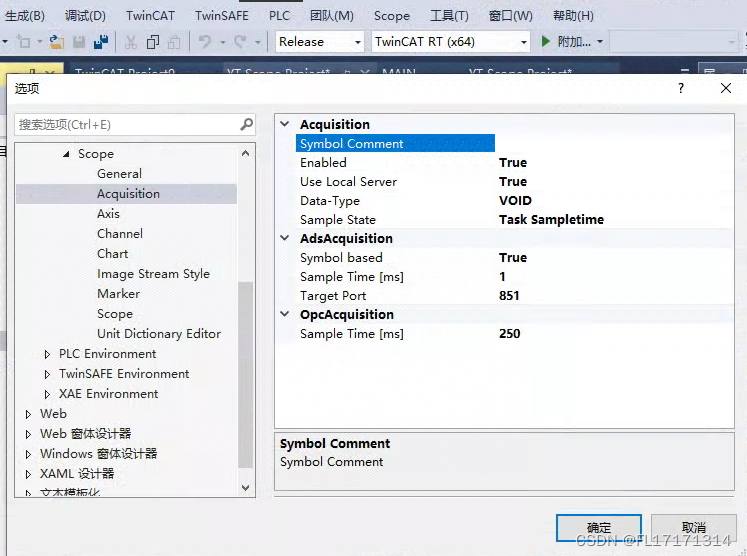Open the Undo history dropdown arrow

click(222, 42)
